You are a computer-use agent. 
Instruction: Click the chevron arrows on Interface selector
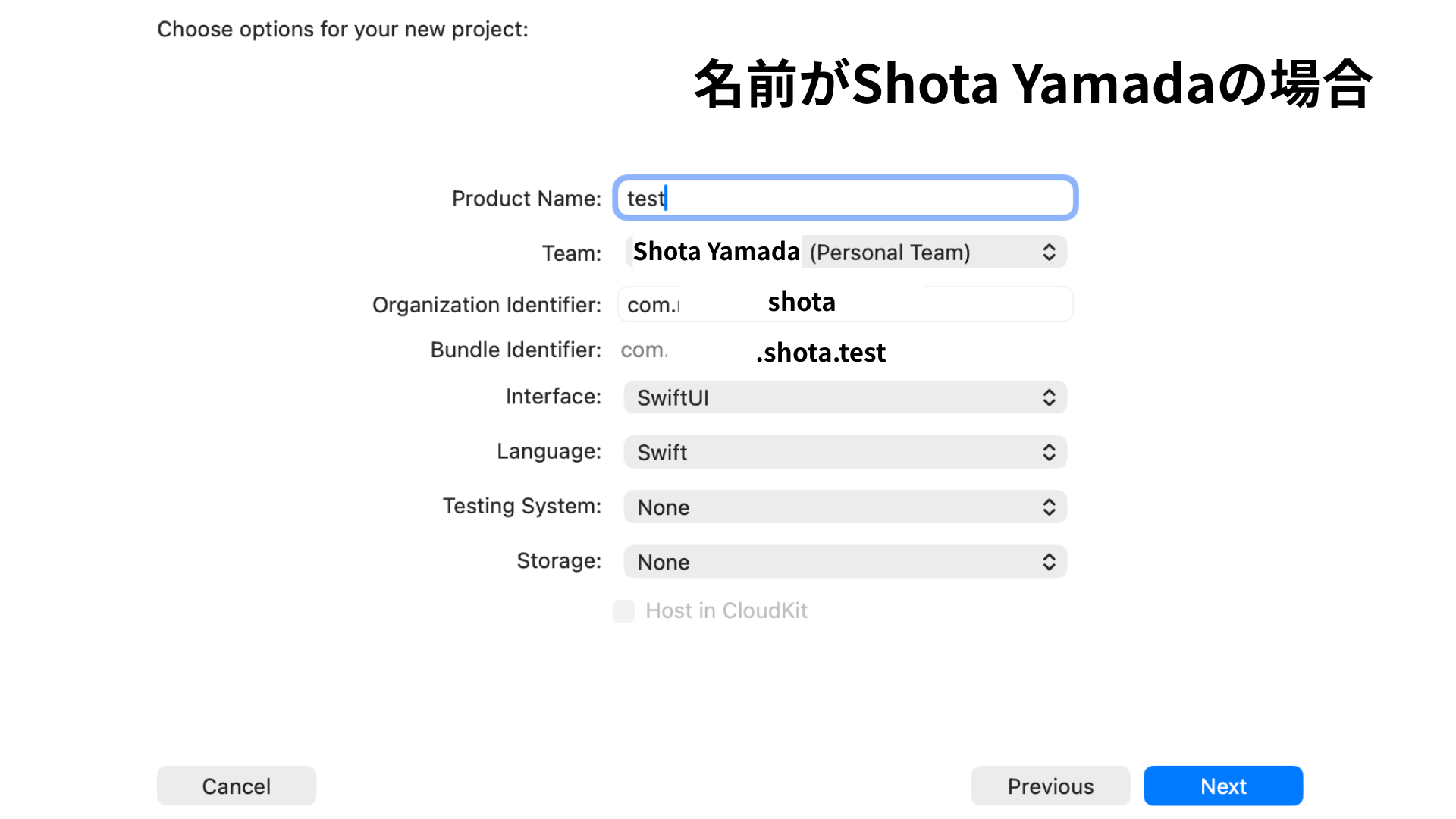click(x=1049, y=398)
